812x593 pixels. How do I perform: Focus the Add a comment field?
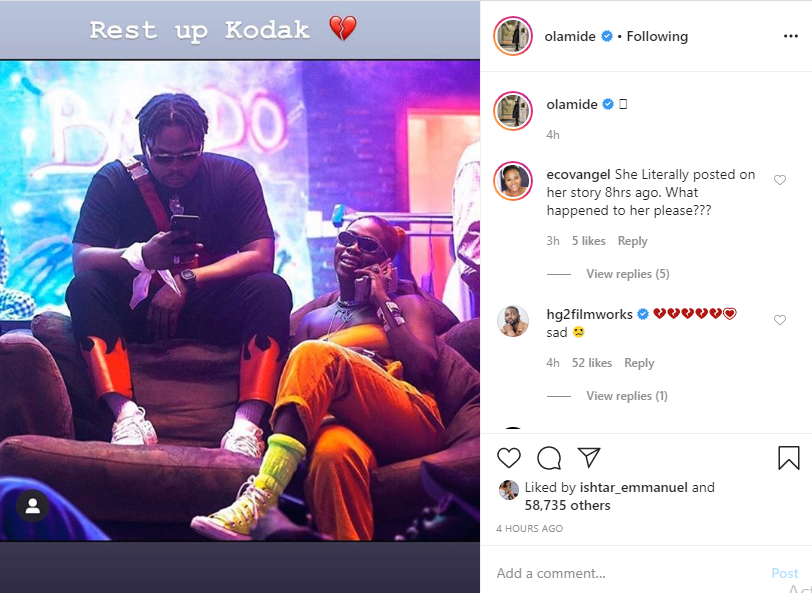click(x=629, y=573)
